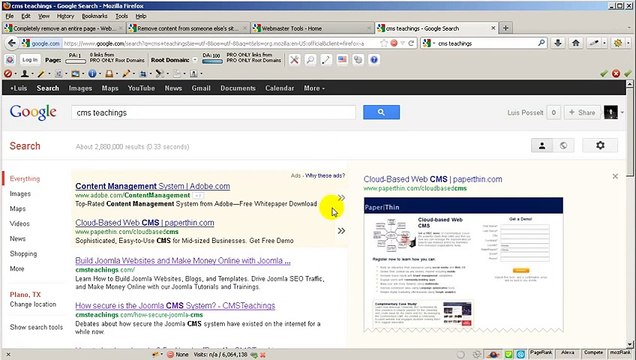Screen dimensions: 636x360
Task: Click the MozBar highlight links pencil icon
Action: point(326,60)
